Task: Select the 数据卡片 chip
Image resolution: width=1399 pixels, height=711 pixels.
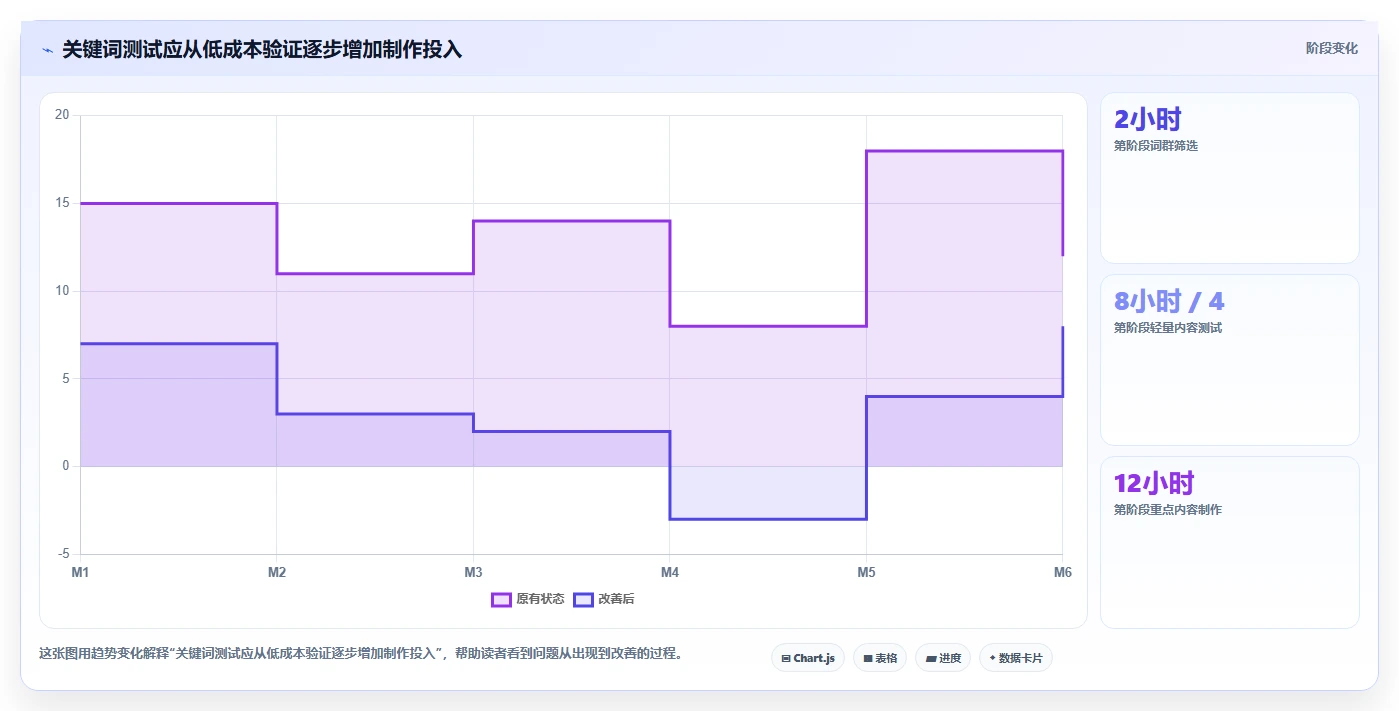Action: [1016, 658]
